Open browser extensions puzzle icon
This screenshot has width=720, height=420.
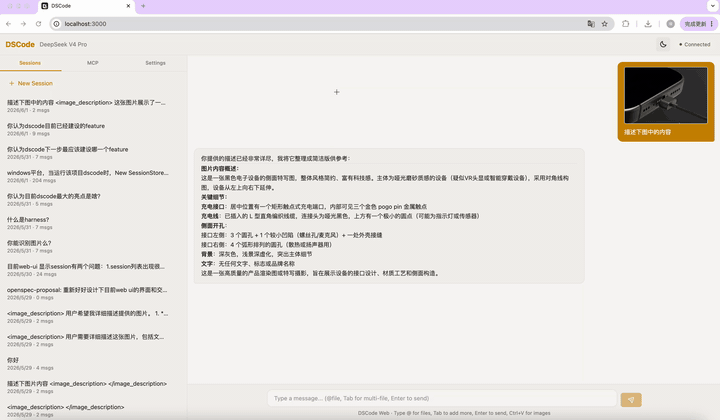coord(625,24)
